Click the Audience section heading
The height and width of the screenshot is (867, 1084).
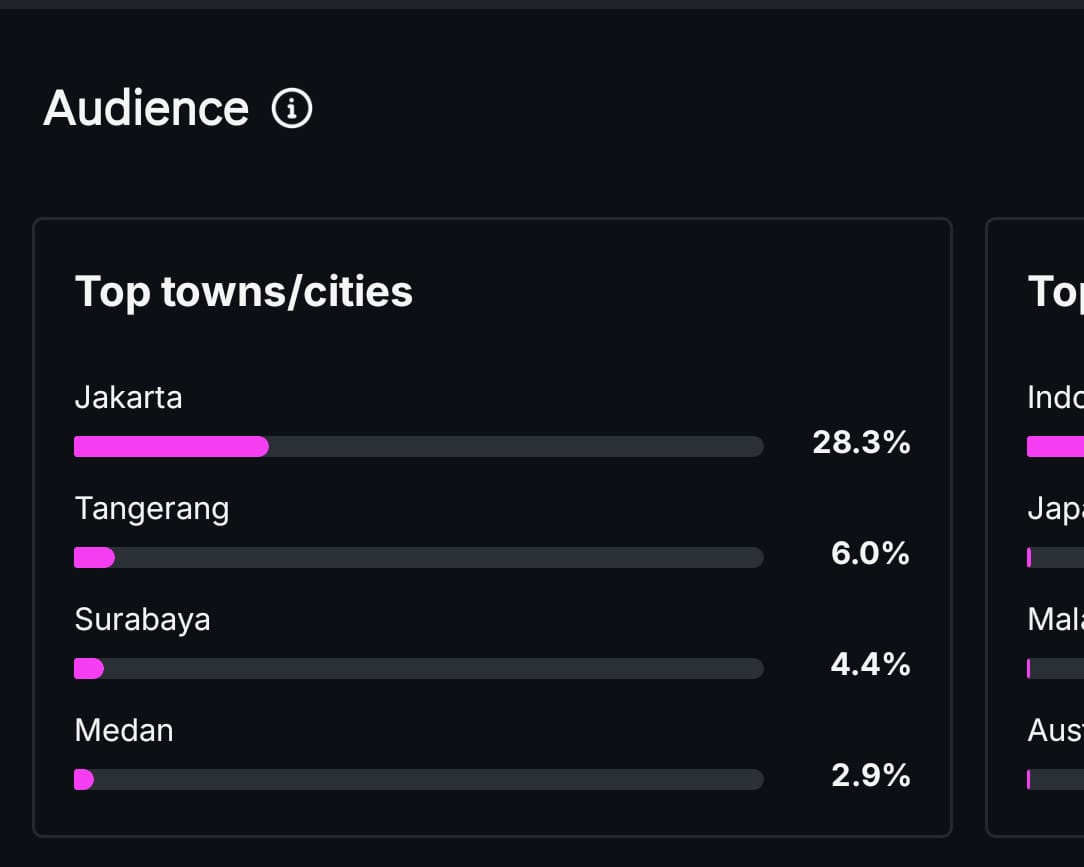(x=146, y=108)
